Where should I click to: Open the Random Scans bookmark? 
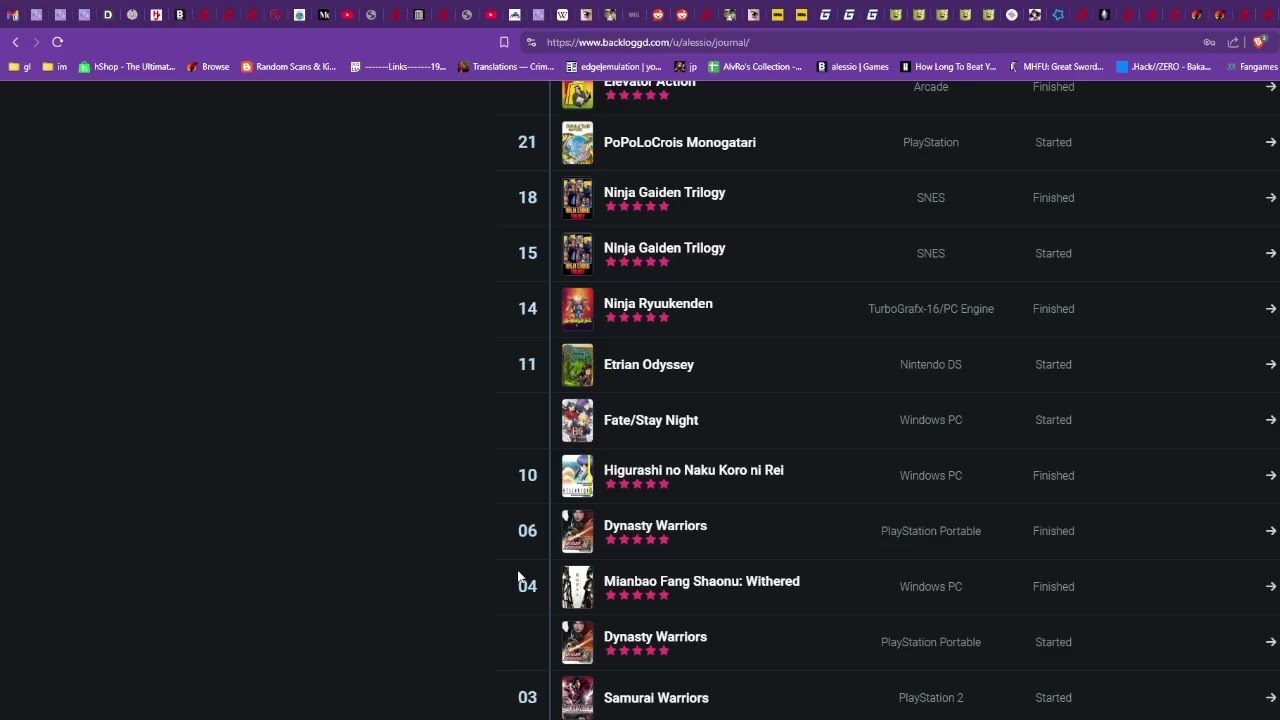289,67
